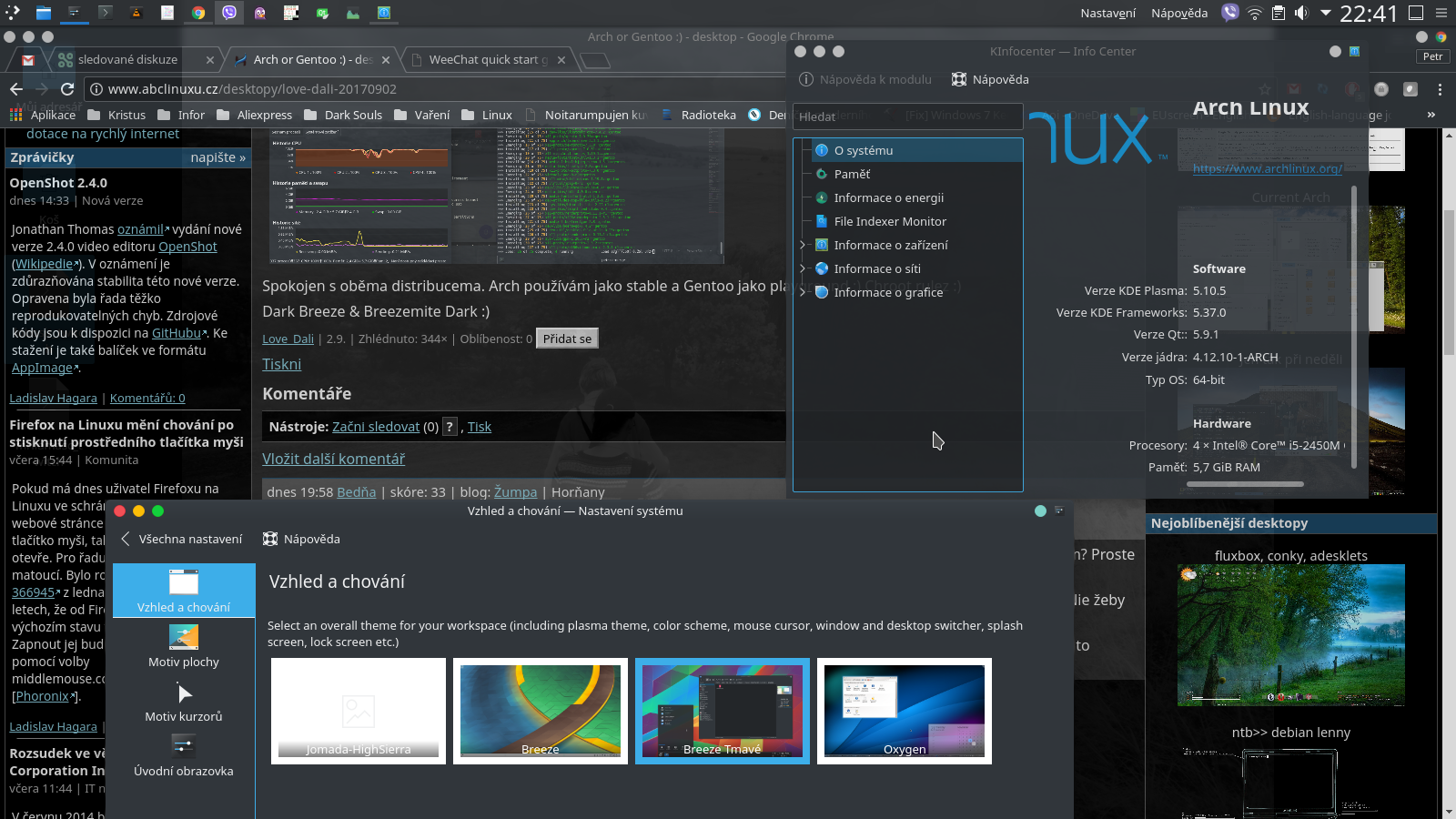This screenshot has height=819, width=1456.
Task: Open the Love_Dali author link
Action: pyautogui.click(x=288, y=339)
